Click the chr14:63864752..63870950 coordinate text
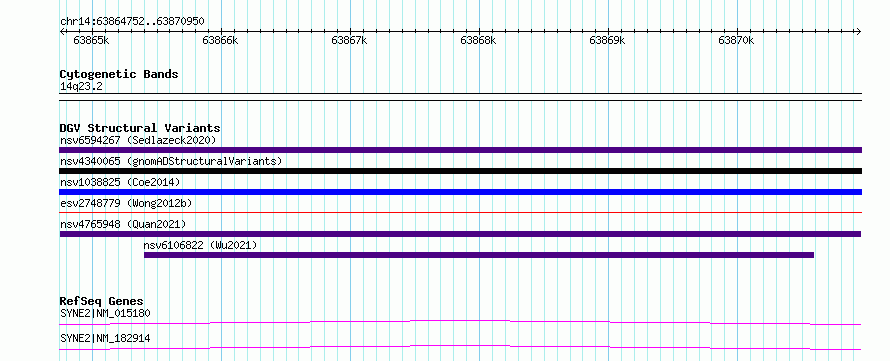 point(132,21)
